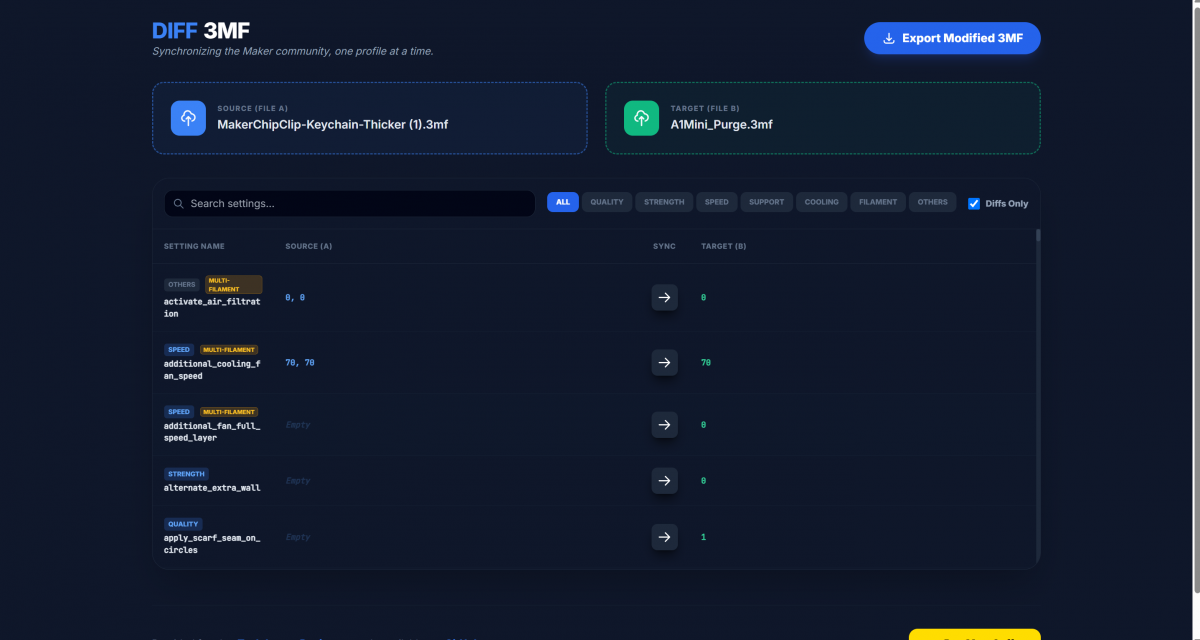This screenshot has width=1200, height=640.
Task: Show only SUPPORT settings
Action: 767,202
